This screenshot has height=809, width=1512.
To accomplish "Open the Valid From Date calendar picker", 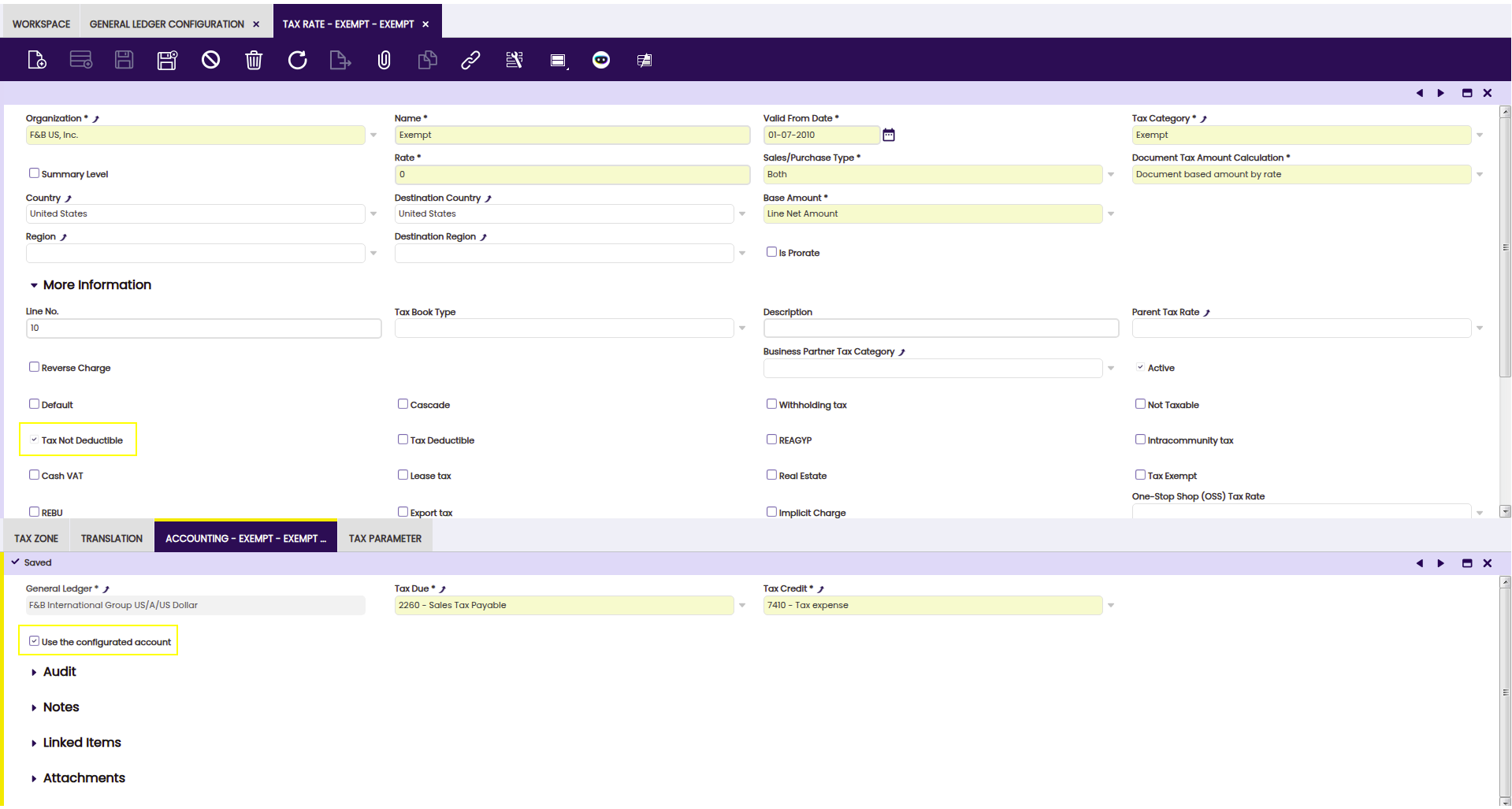I will coord(889,135).
